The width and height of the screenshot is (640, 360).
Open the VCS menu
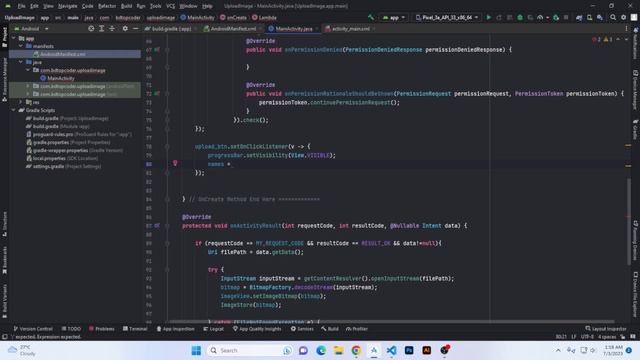pyautogui.click(x=171, y=6)
